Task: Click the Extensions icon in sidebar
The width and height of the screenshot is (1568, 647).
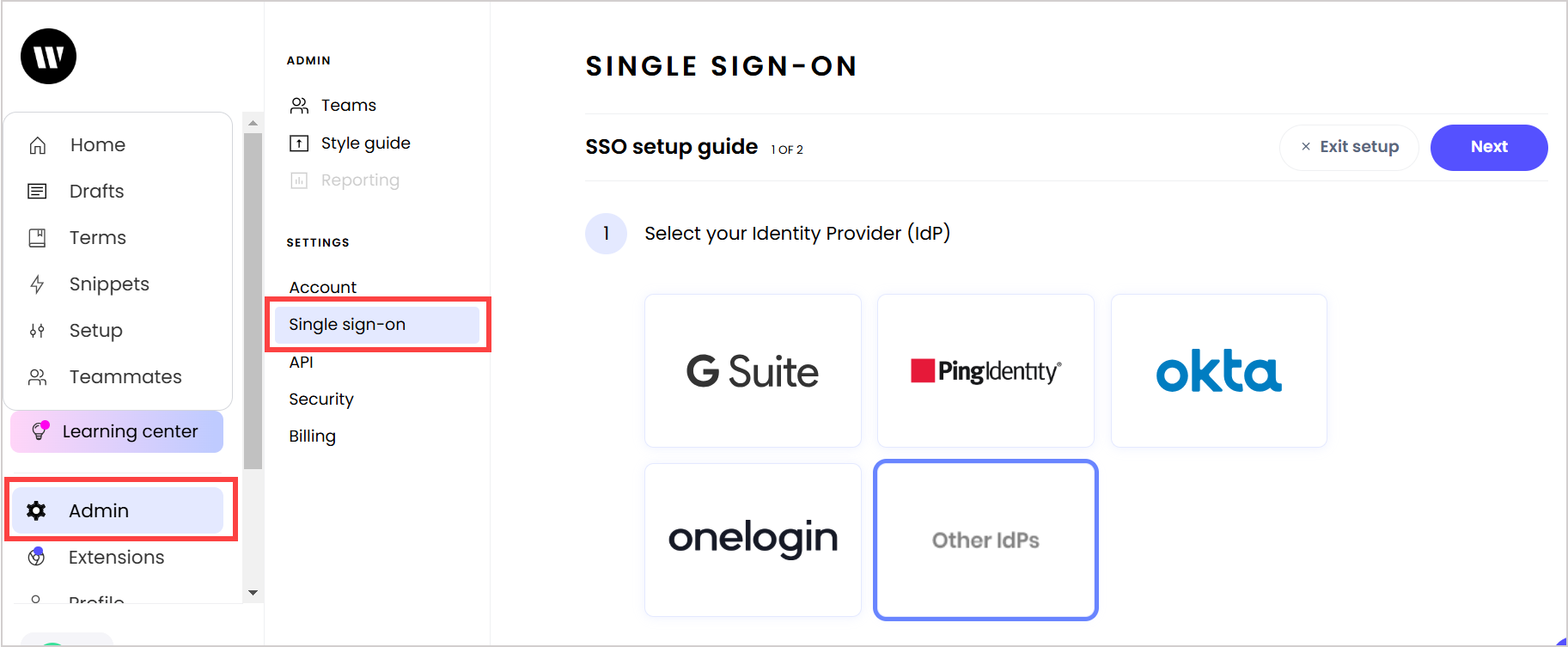Action: (36, 557)
